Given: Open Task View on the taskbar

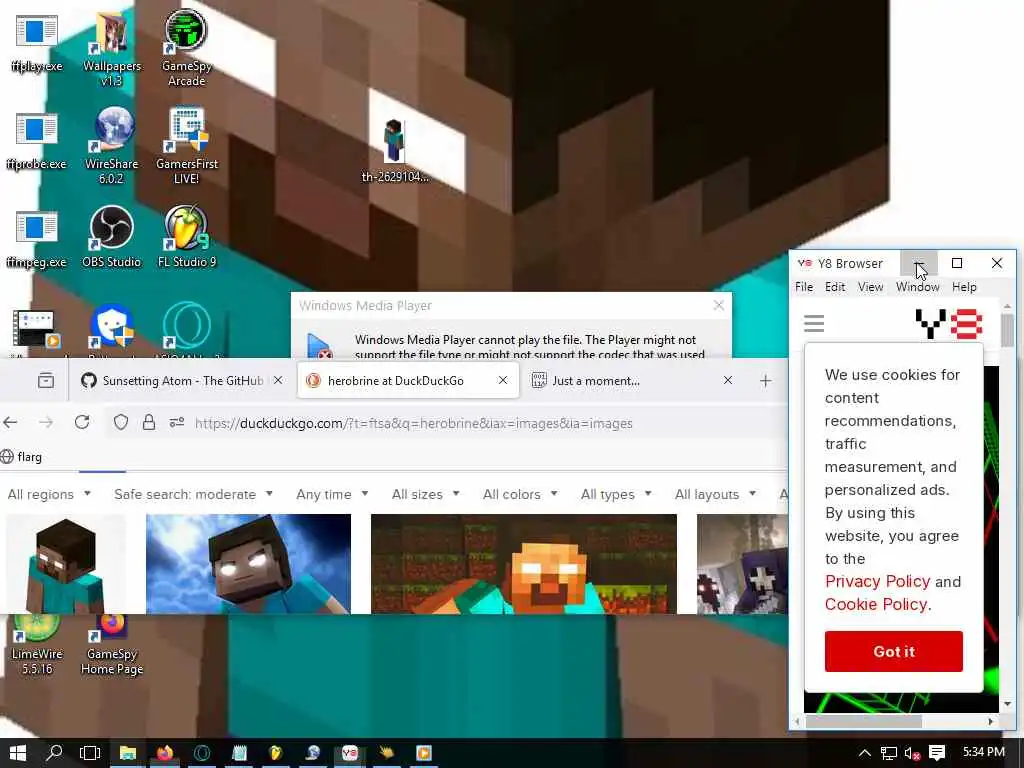Looking at the screenshot, I should [89, 753].
